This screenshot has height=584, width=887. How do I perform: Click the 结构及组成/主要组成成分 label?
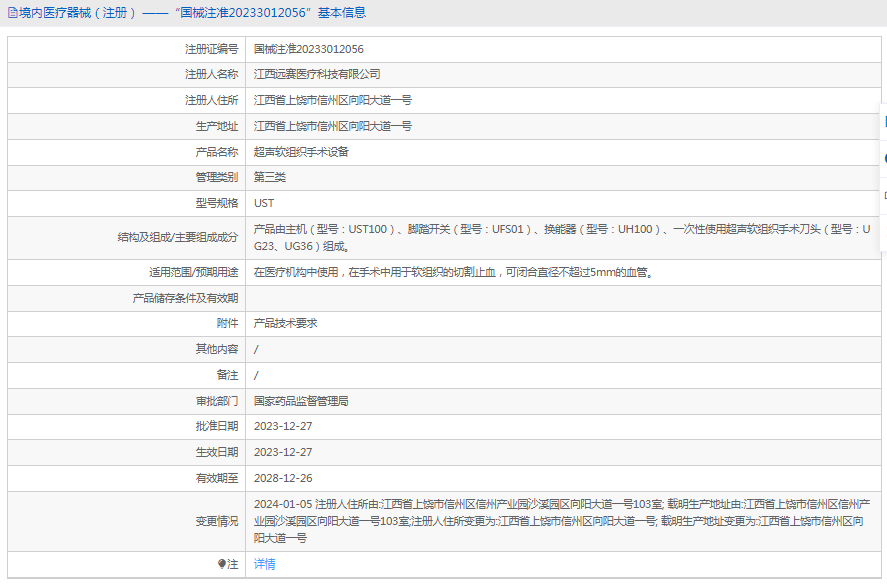pos(178,238)
